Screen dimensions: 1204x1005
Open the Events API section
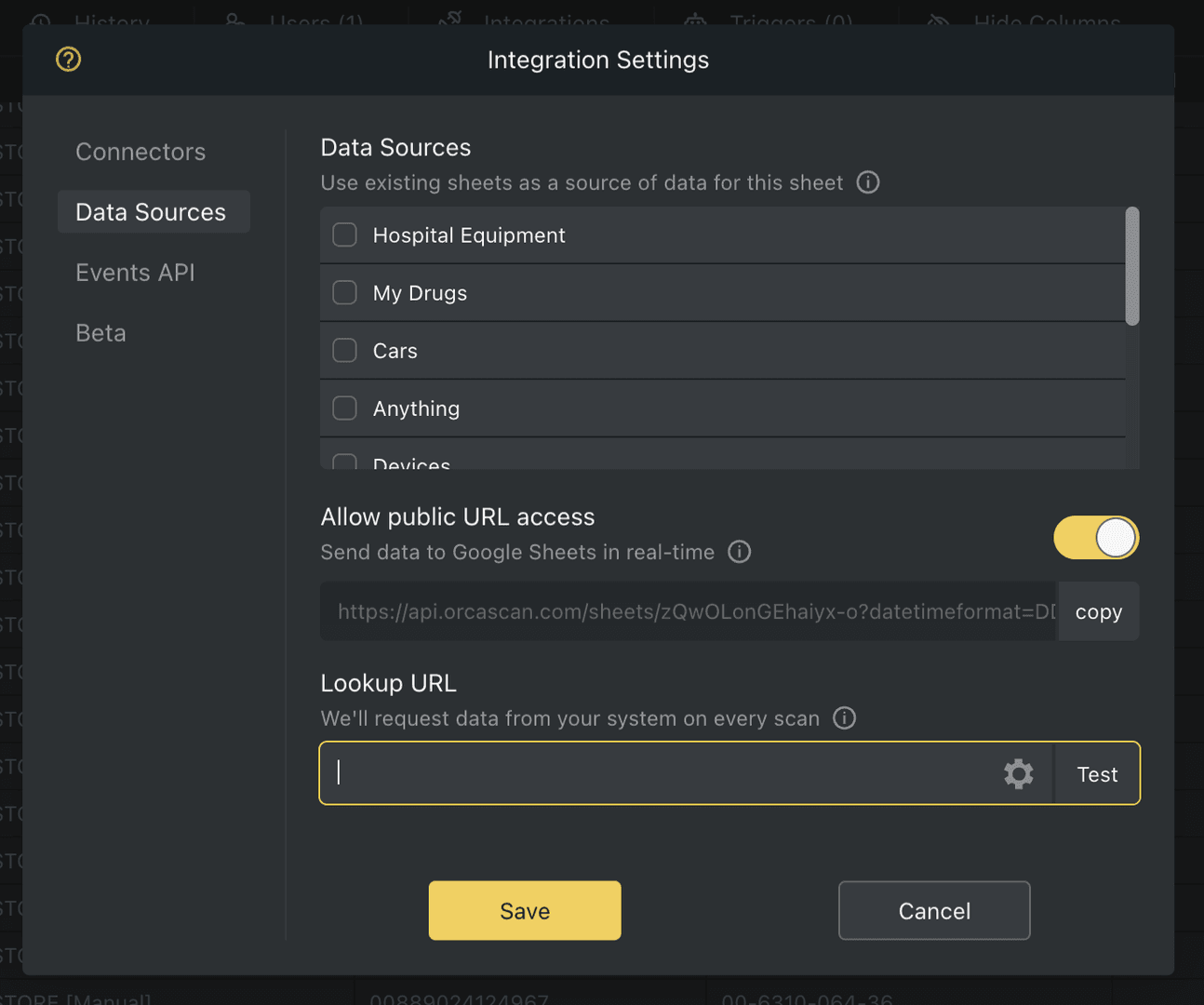[135, 273]
